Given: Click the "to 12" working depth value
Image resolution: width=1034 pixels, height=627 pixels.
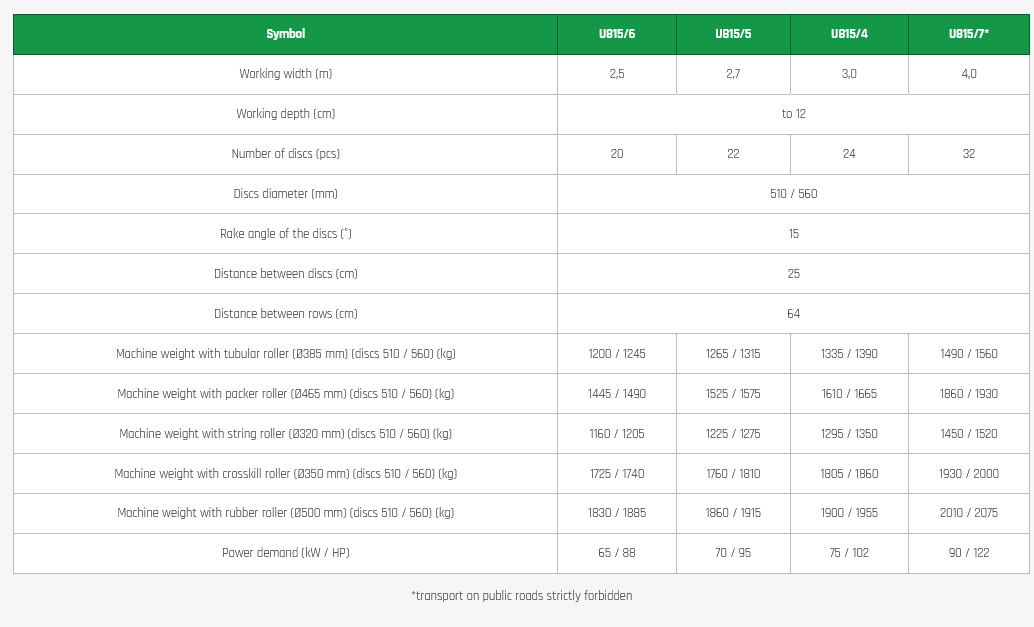Looking at the screenshot, I should 793,114.
